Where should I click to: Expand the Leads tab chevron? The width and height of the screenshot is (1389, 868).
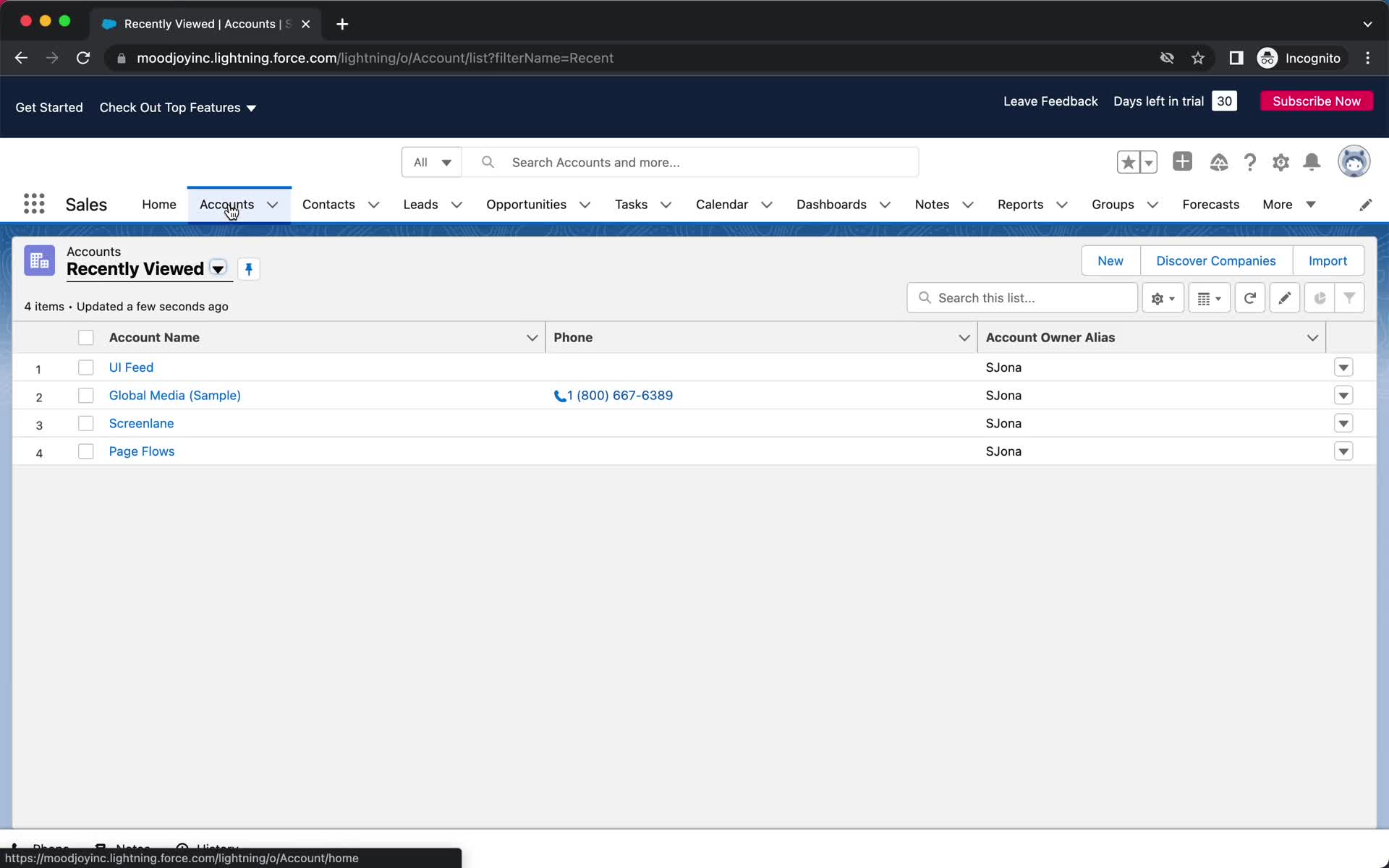456,205
